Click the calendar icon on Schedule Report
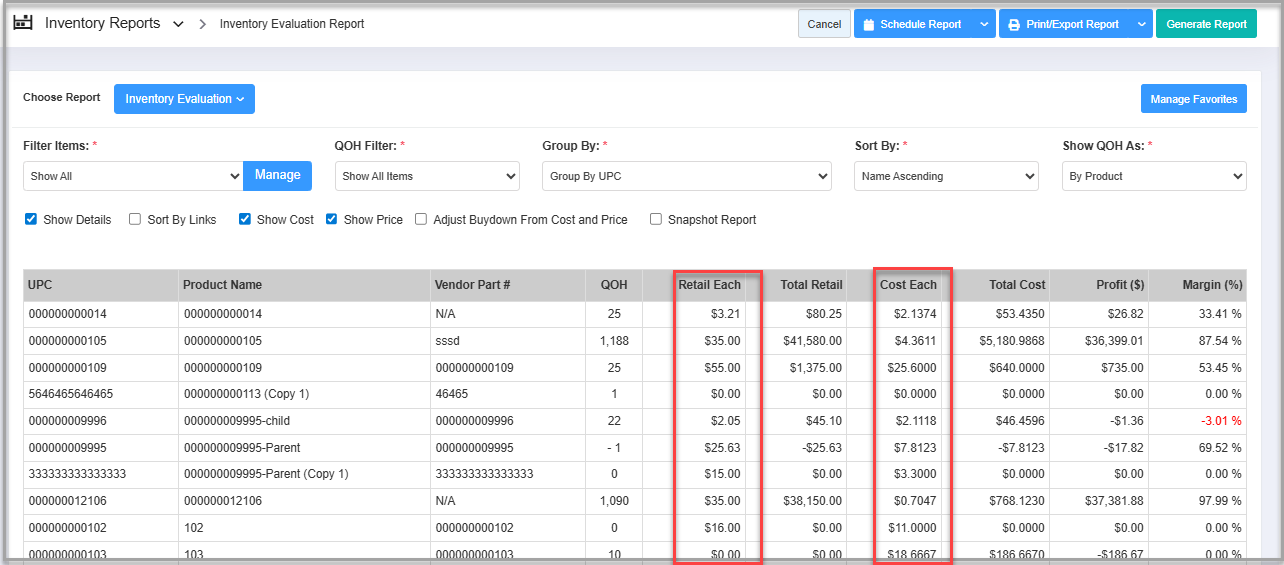 [x=869, y=24]
